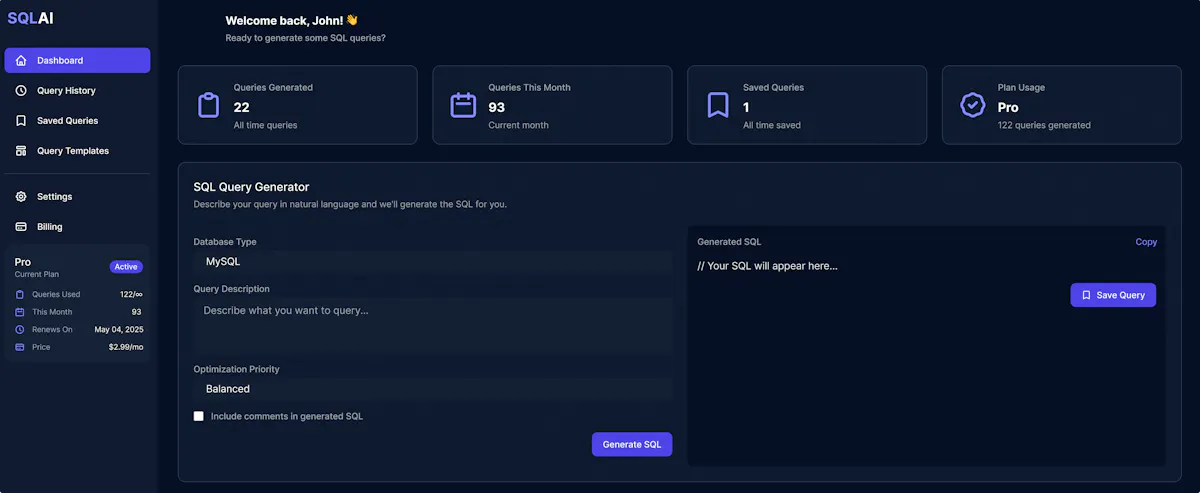Open Settings in sidebar
The width and height of the screenshot is (1200, 493).
point(77,196)
